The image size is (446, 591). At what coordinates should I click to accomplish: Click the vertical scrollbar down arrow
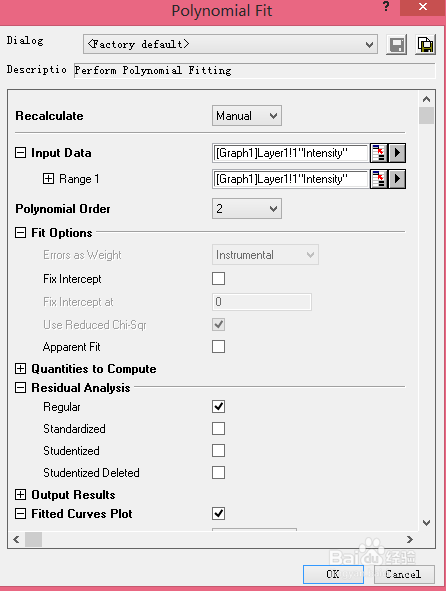point(426,523)
